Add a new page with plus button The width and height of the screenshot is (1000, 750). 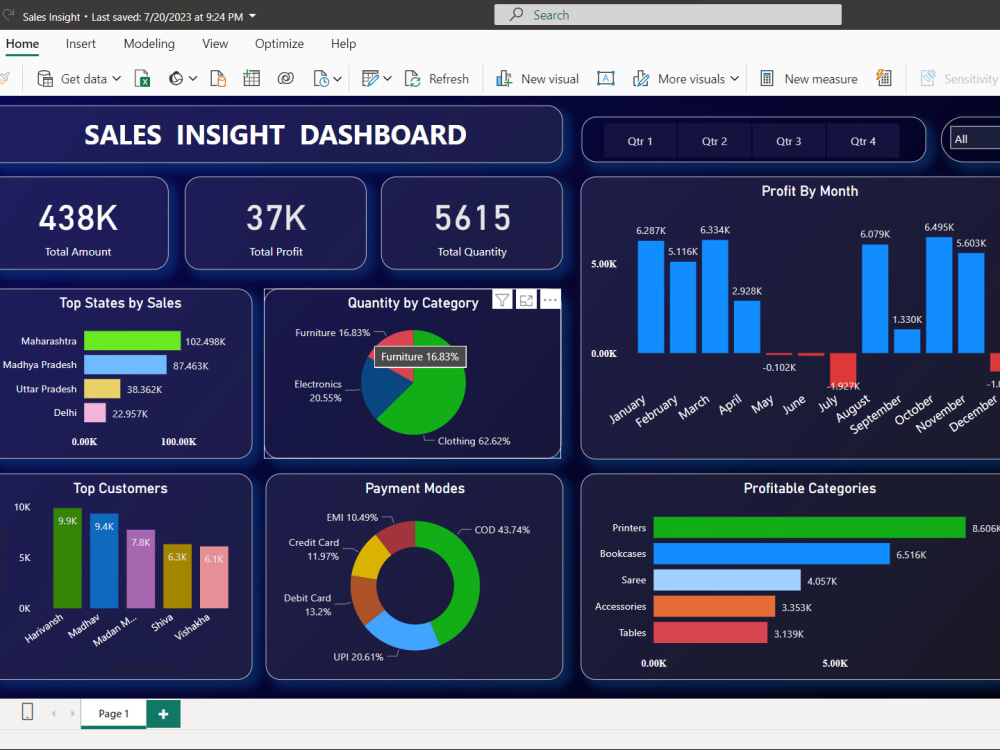163,714
